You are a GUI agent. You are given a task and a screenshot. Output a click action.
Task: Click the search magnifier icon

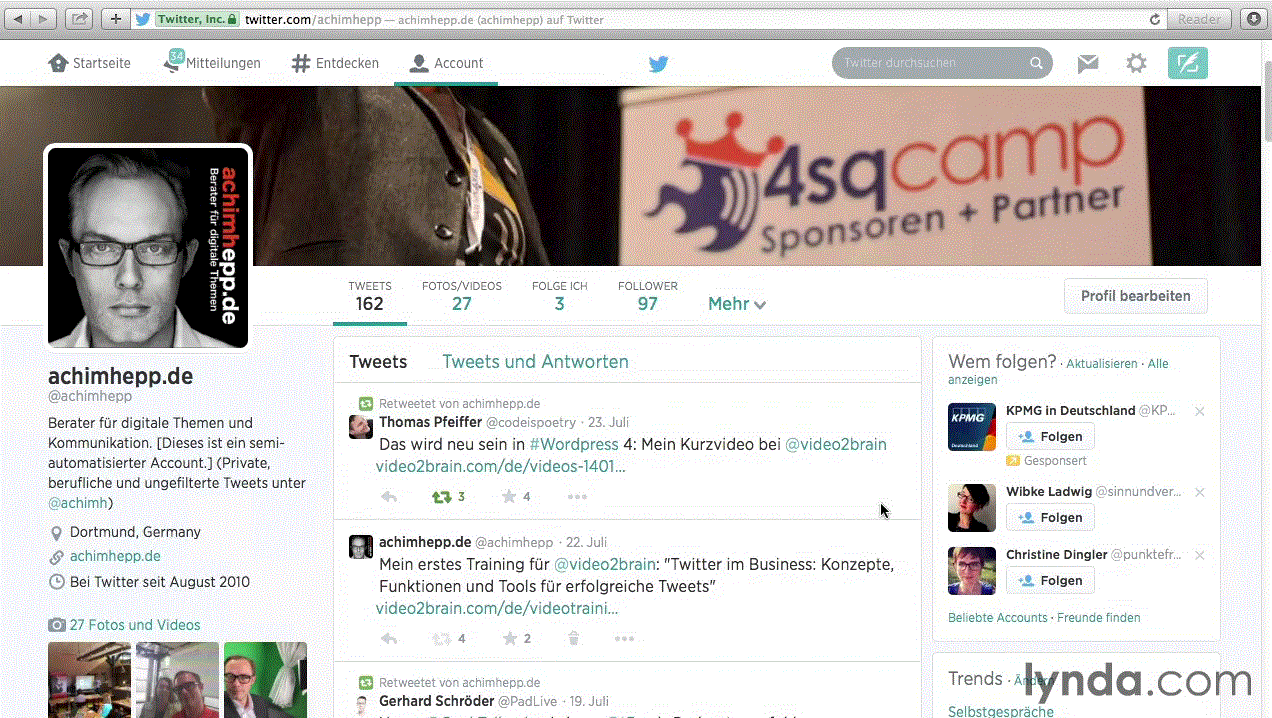(x=1037, y=63)
